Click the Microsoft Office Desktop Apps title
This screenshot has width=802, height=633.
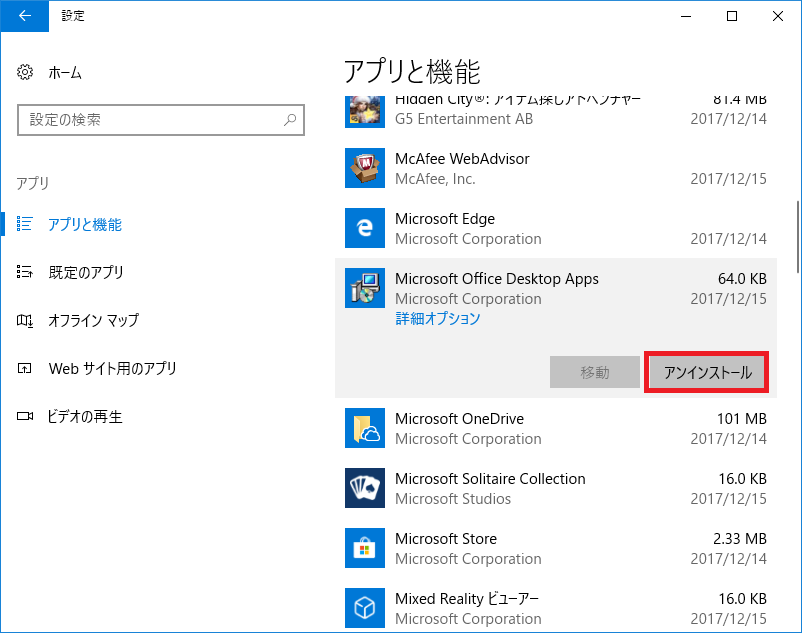tap(497, 279)
